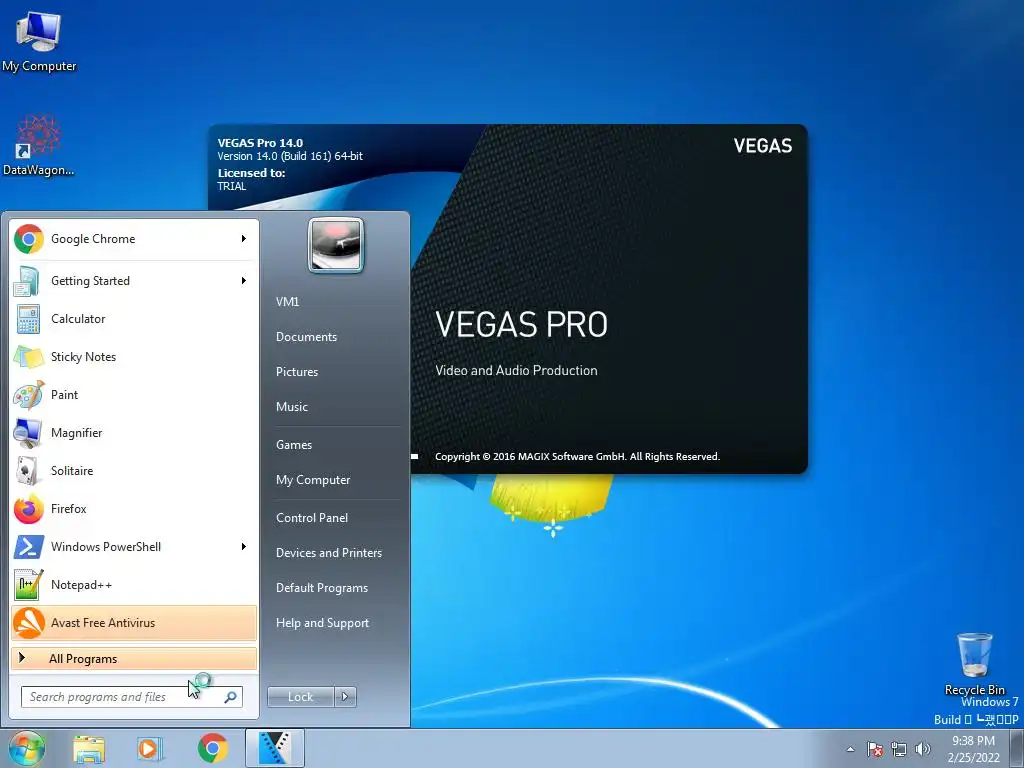
Task: Click the Windows Start orb
Action: point(27,748)
